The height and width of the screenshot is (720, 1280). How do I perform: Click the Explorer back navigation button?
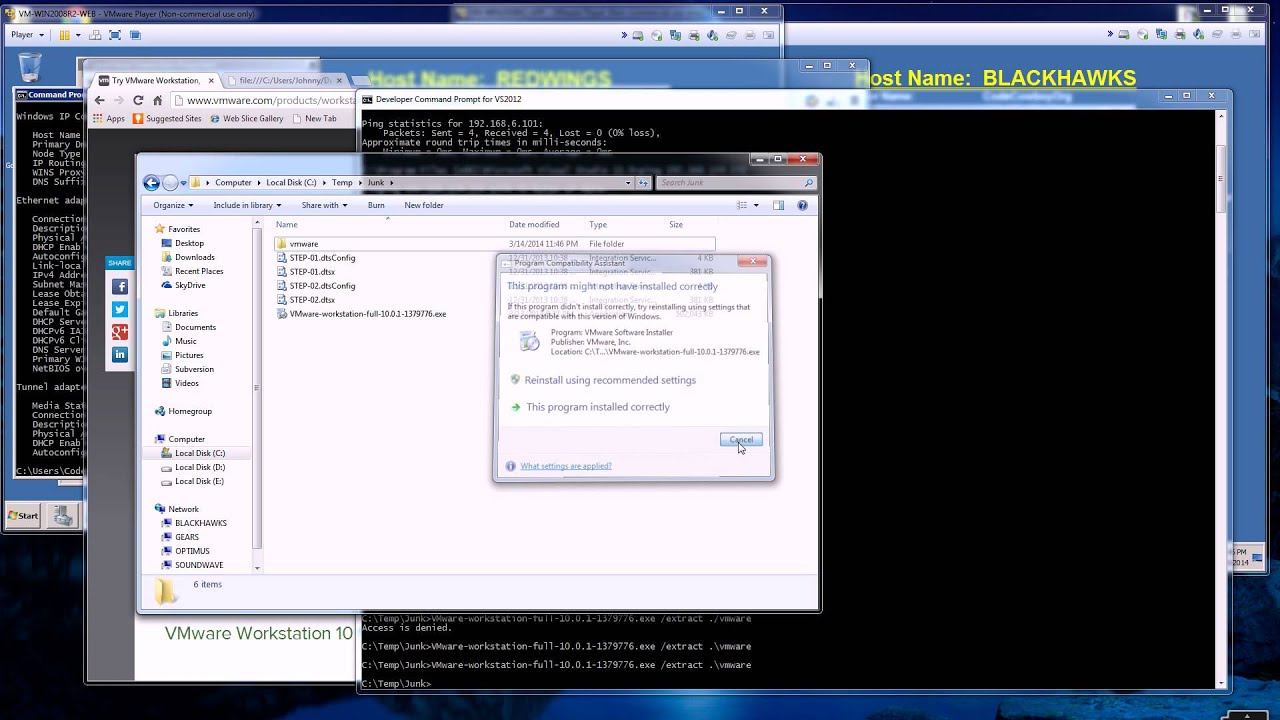(x=151, y=182)
